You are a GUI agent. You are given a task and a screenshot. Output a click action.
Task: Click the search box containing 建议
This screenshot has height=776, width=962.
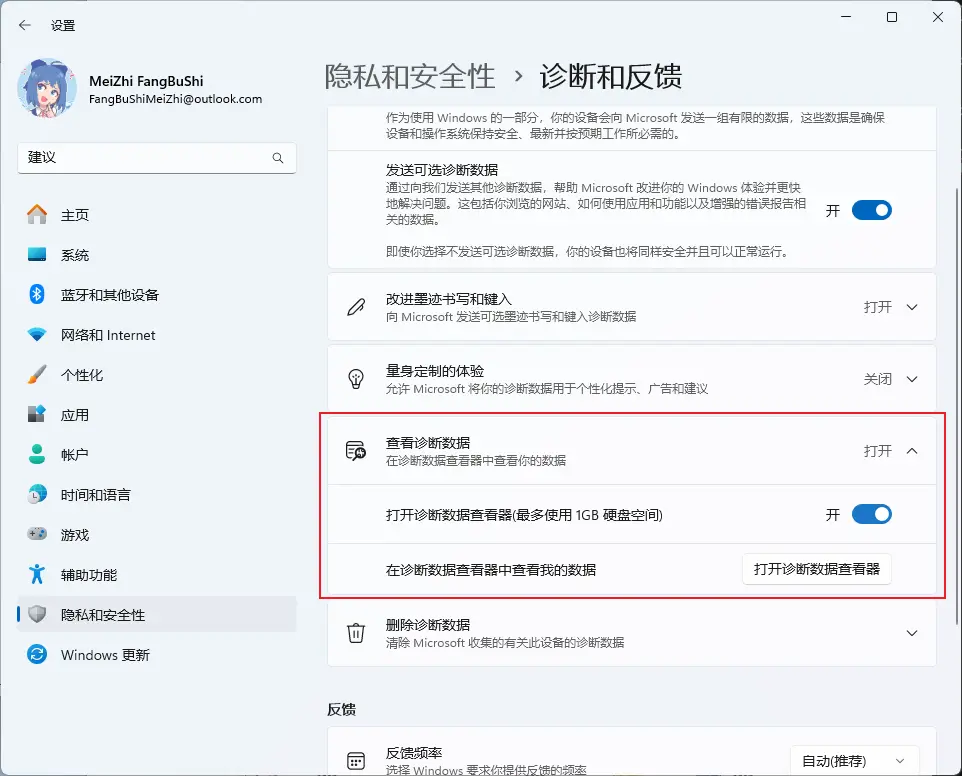145,158
